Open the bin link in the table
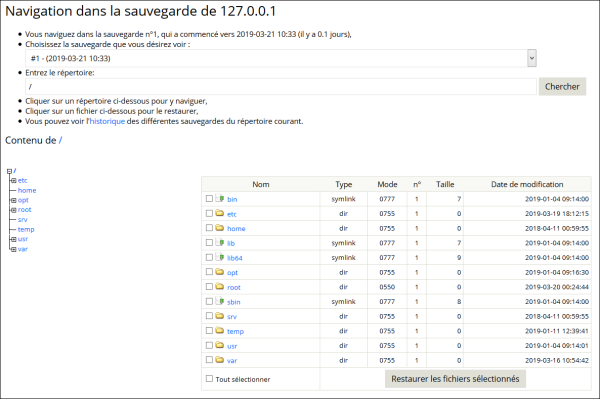 tap(232, 199)
